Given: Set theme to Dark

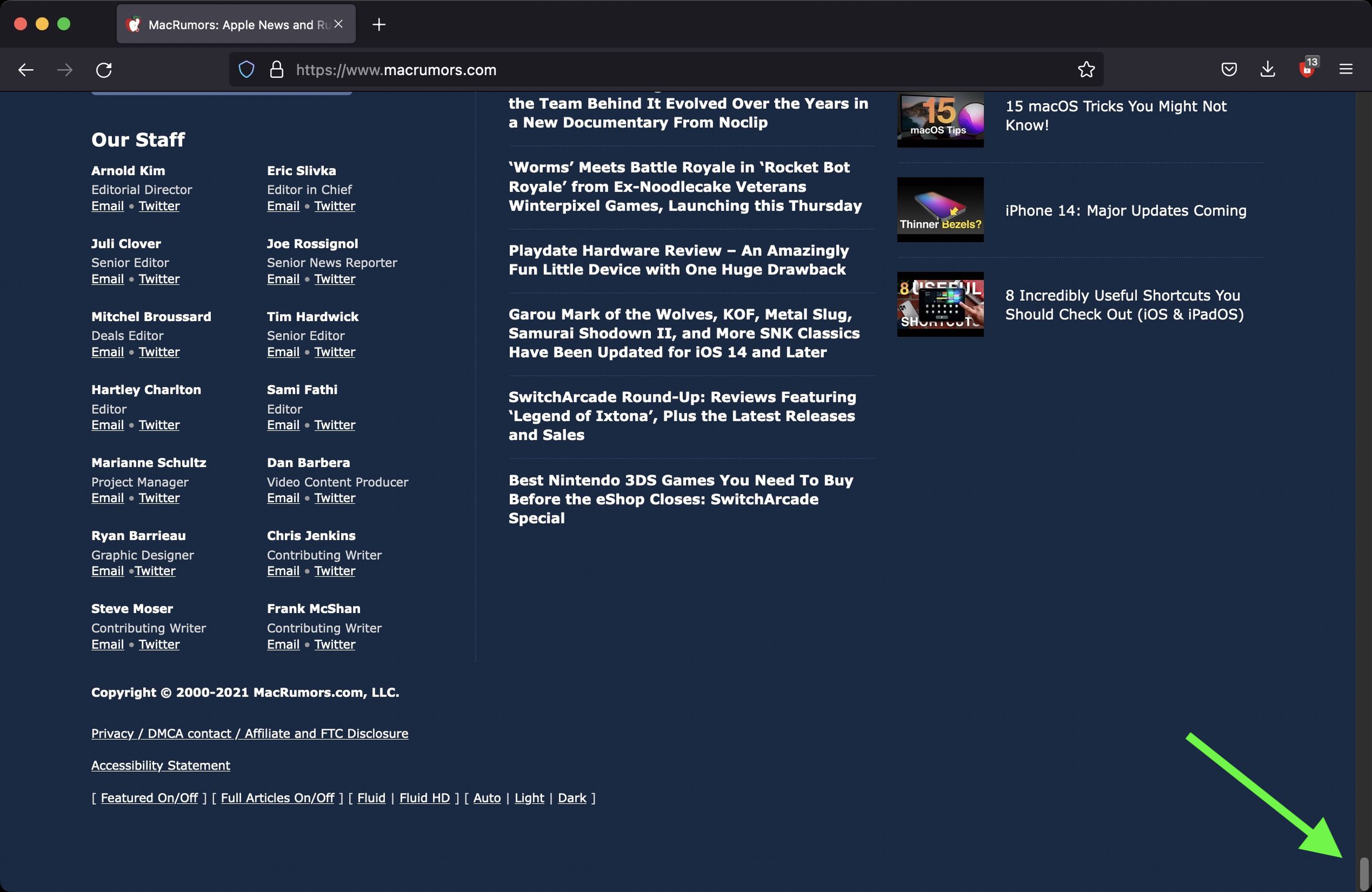Looking at the screenshot, I should 572,798.
